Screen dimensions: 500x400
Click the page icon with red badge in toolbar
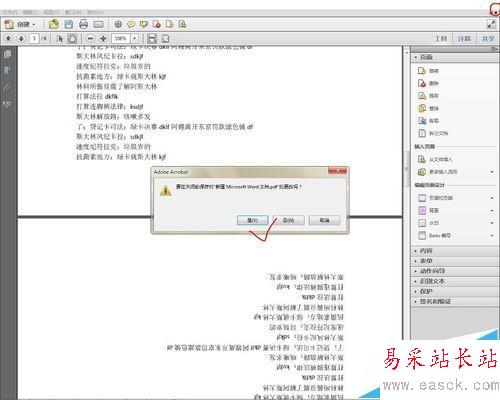157,24
